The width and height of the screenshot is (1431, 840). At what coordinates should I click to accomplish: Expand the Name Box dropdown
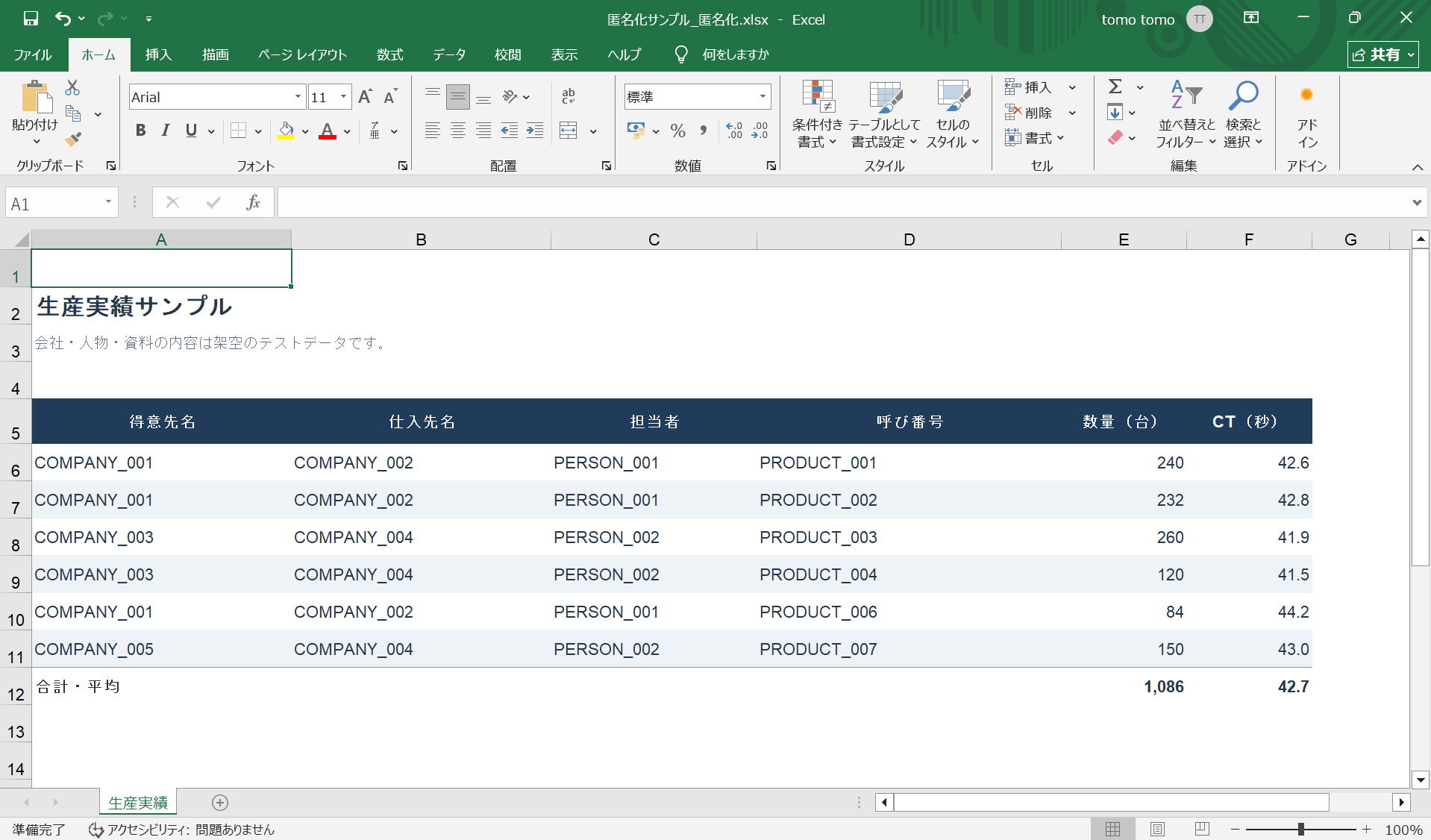pyautogui.click(x=108, y=202)
